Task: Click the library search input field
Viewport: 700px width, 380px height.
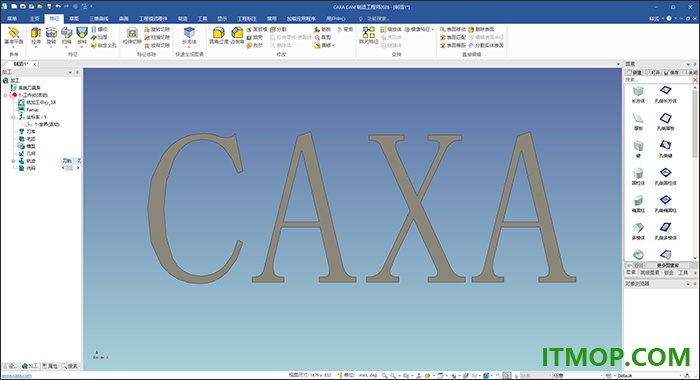Action: tap(658, 80)
